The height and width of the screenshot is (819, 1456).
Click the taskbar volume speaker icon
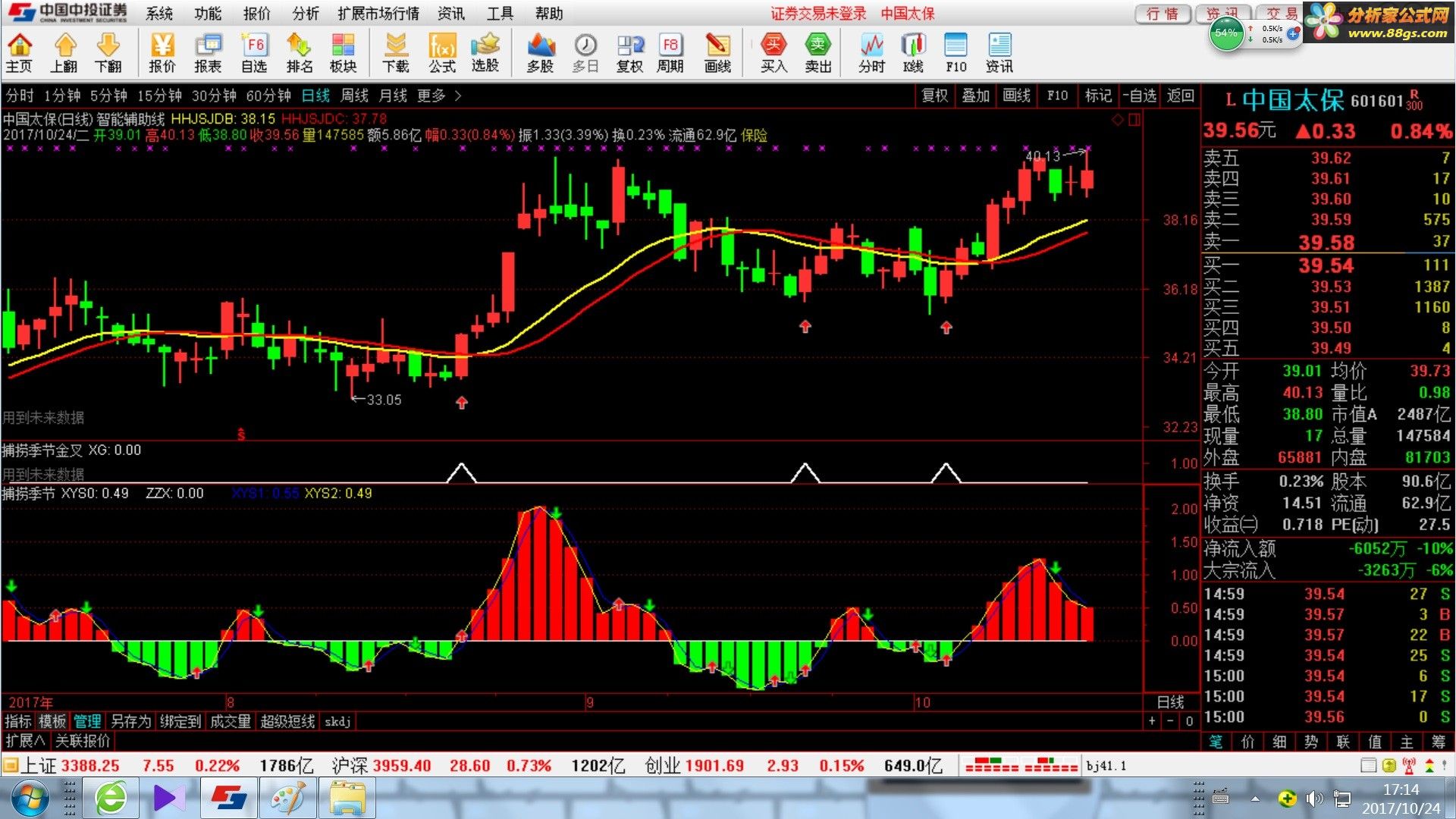pos(1315,799)
